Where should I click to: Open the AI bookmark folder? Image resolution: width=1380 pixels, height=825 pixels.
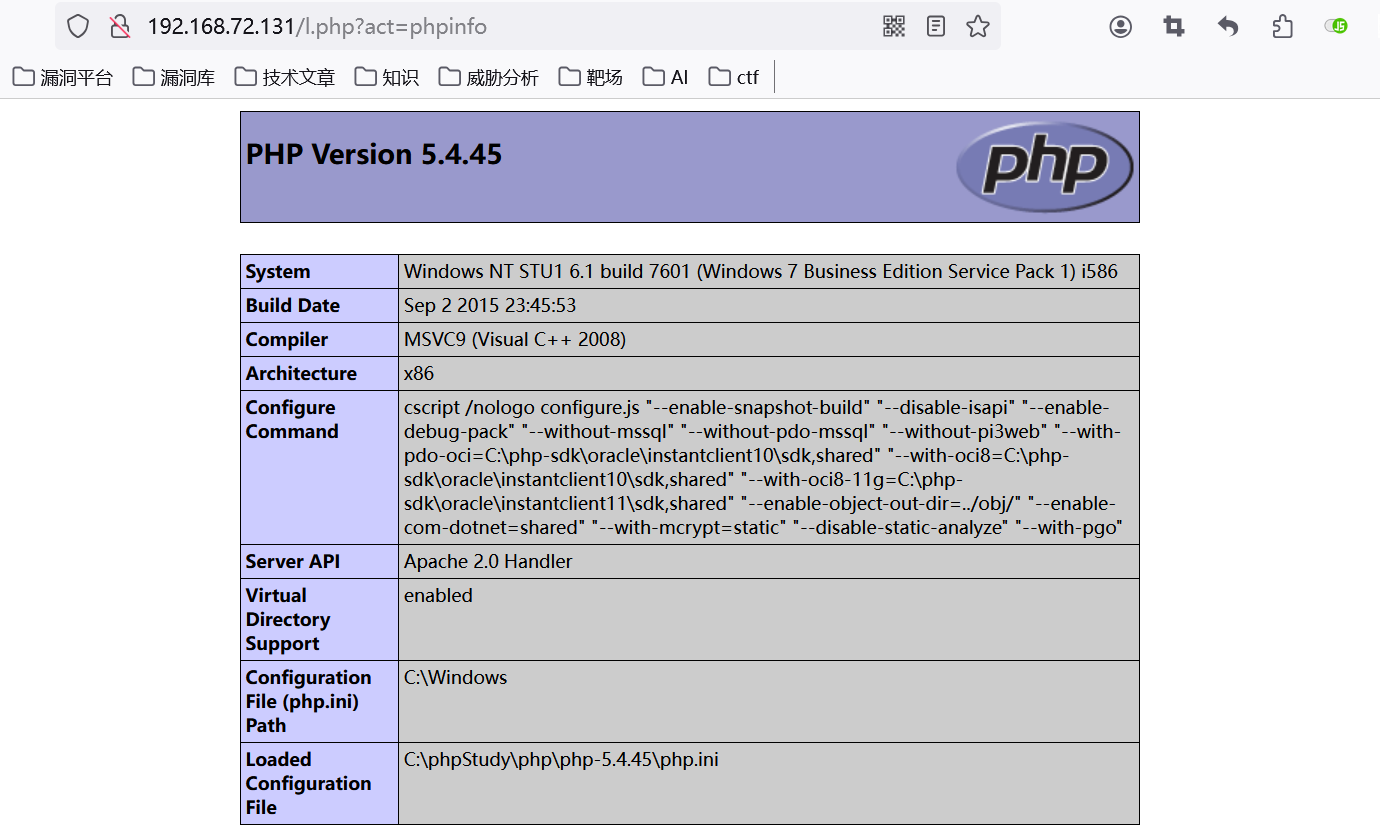coord(666,77)
